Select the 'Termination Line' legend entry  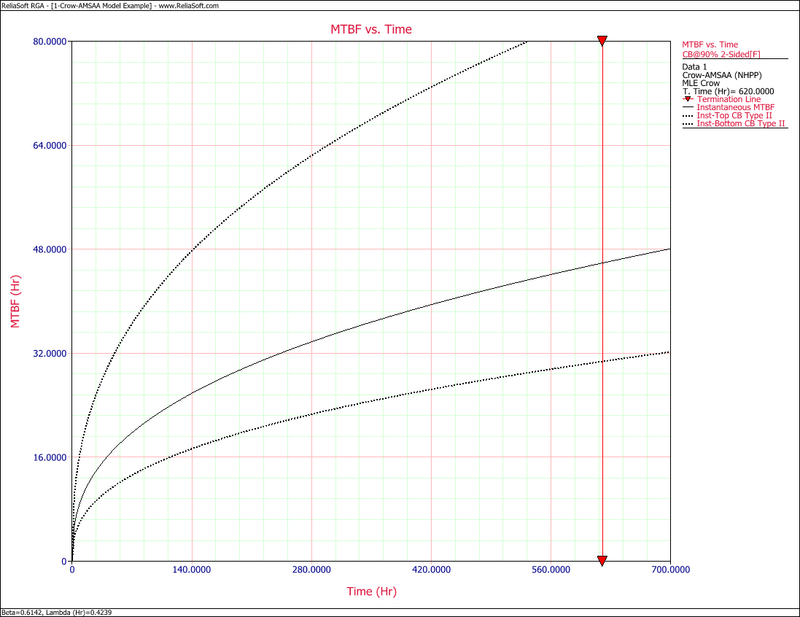(x=729, y=99)
